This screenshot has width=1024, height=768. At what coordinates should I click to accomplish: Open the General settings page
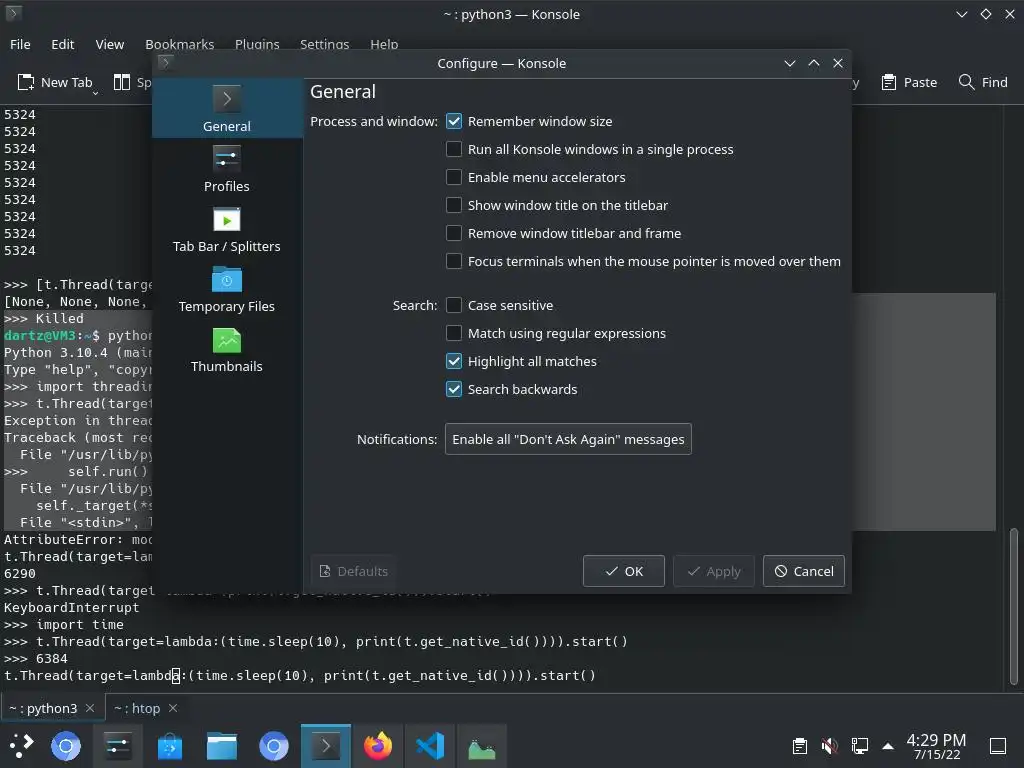click(227, 108)
